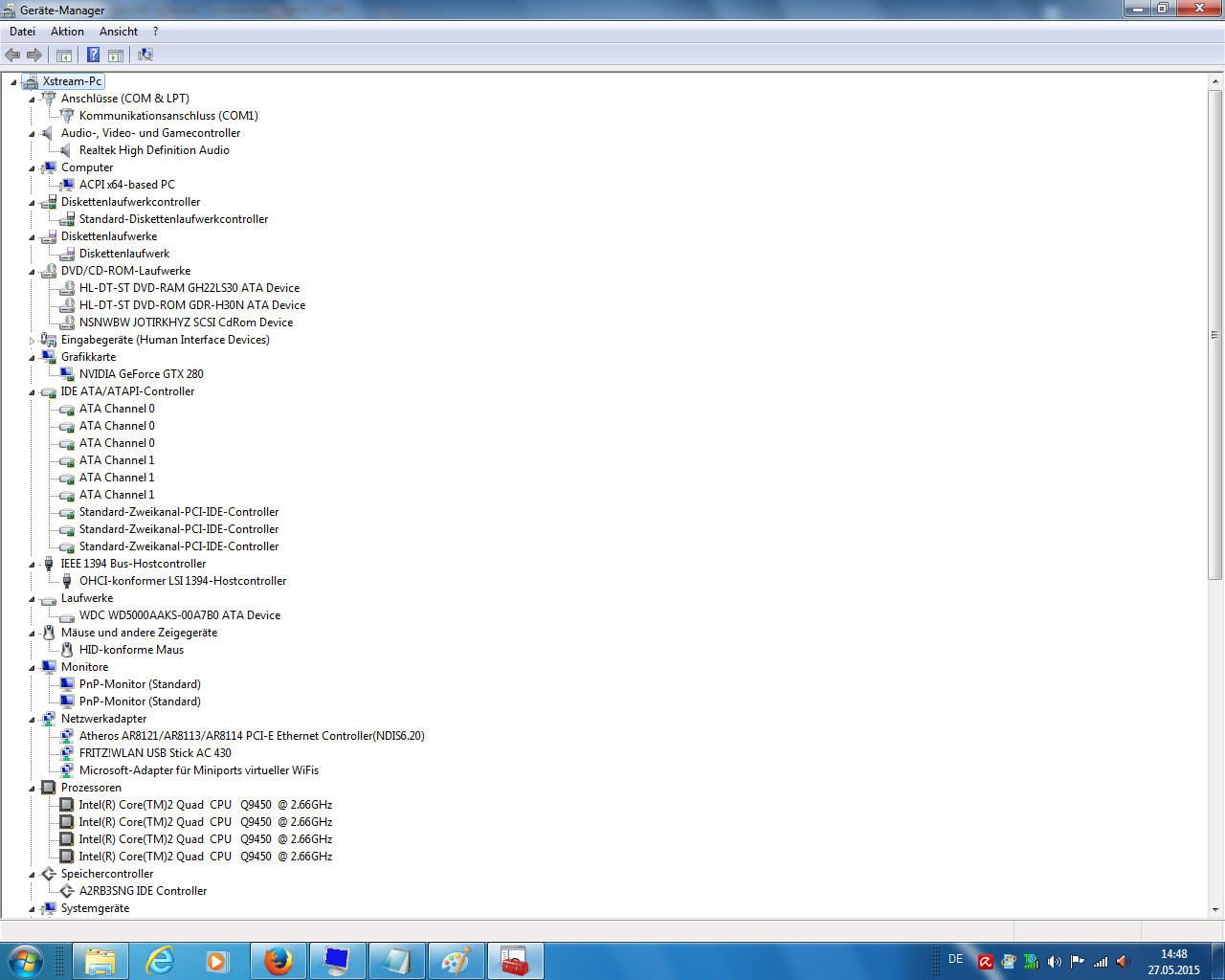
Task: Open the wireless signal bars tray icon
Action: pos(1101,962)
